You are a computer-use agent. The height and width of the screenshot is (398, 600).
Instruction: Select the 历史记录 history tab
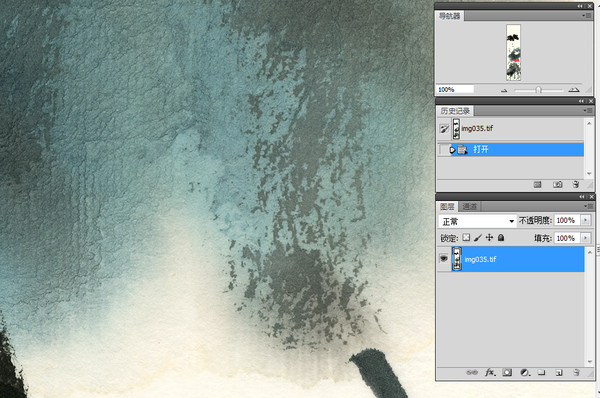[455, 111]
